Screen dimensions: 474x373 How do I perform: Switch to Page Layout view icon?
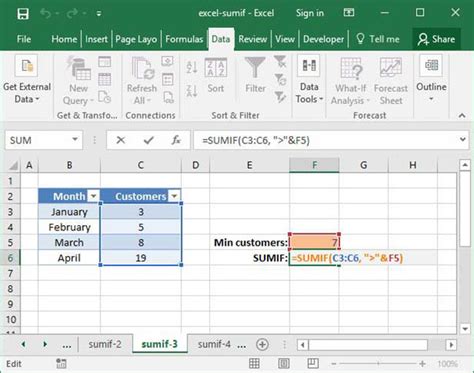tap(284, 363)
